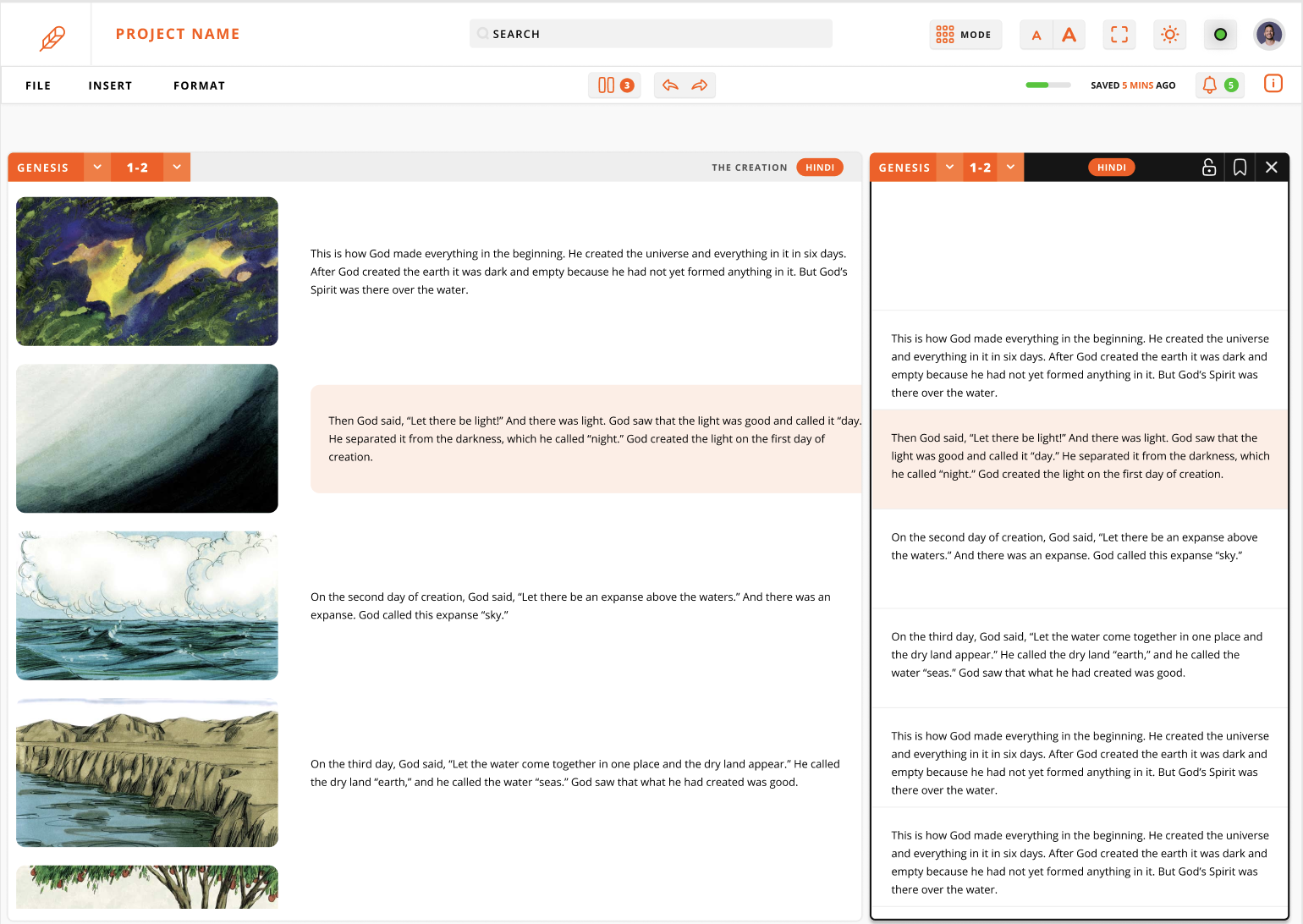Click the redo arrow icon
Image resolution: width=1303 pixels, height=924 pixels.
(700, 85)
